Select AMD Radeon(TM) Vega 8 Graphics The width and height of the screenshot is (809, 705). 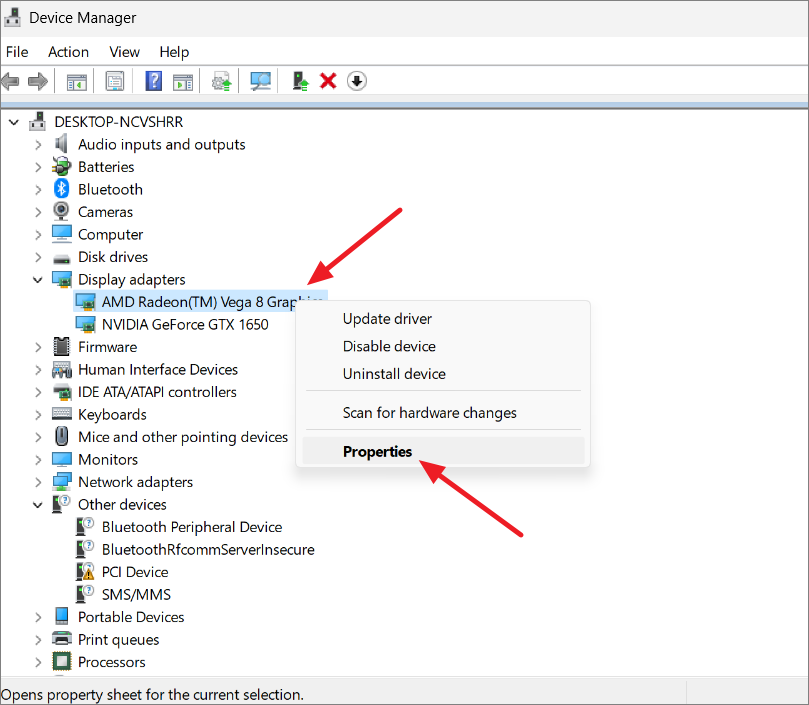(x=199, y=302)
